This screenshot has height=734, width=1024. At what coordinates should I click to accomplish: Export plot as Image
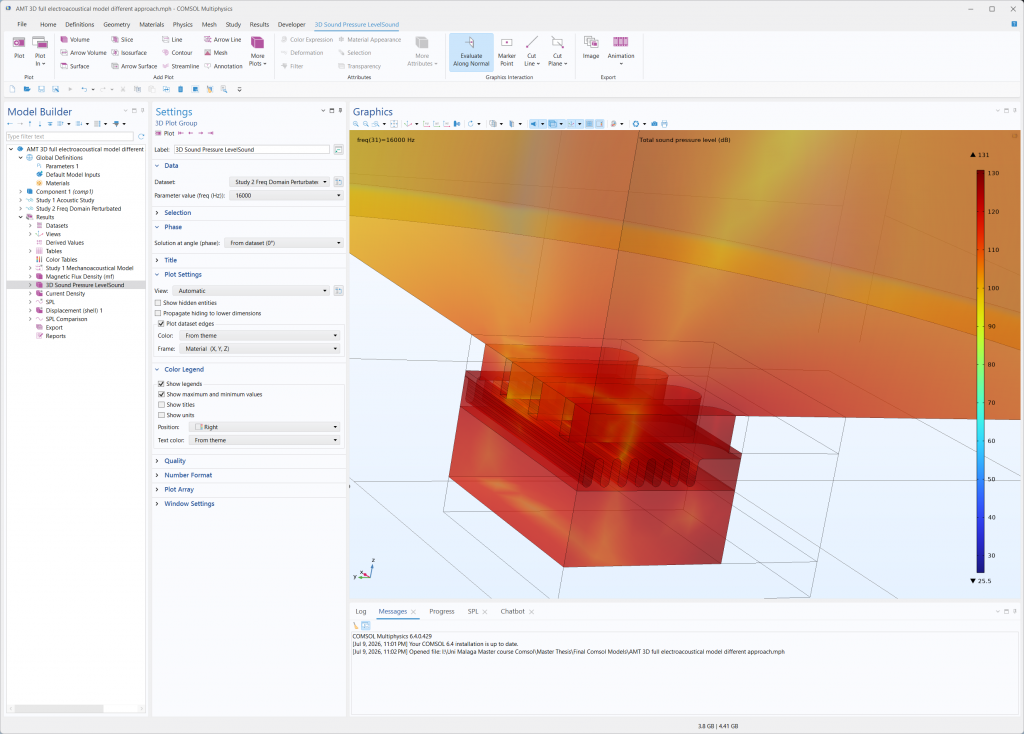pos(590,47)
